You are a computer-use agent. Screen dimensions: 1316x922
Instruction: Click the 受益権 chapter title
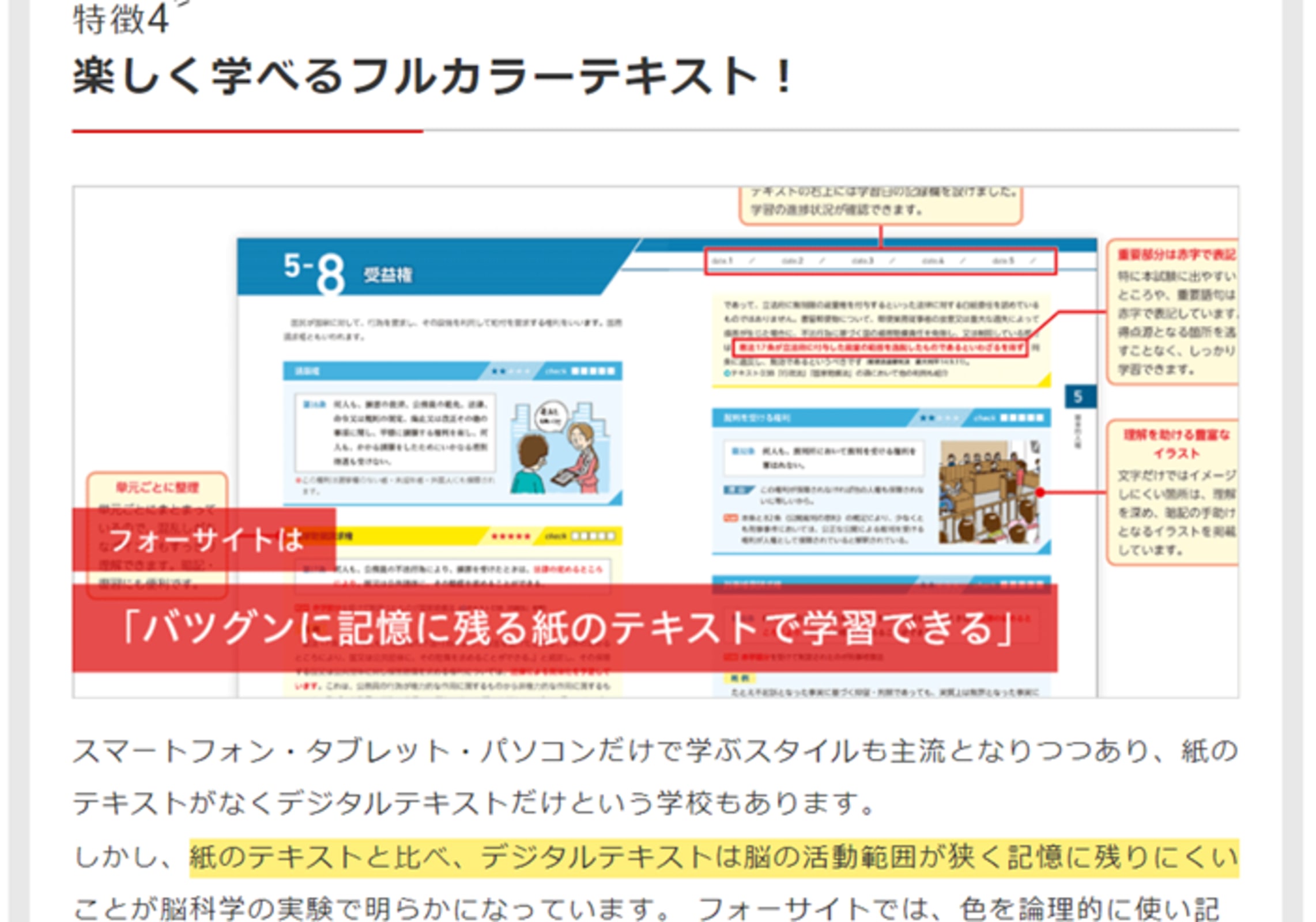pos(387,275)
